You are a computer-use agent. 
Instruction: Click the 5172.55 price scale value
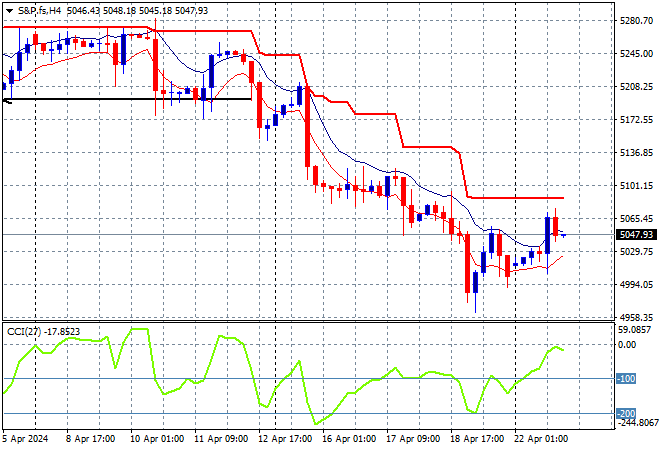[636, 120]
